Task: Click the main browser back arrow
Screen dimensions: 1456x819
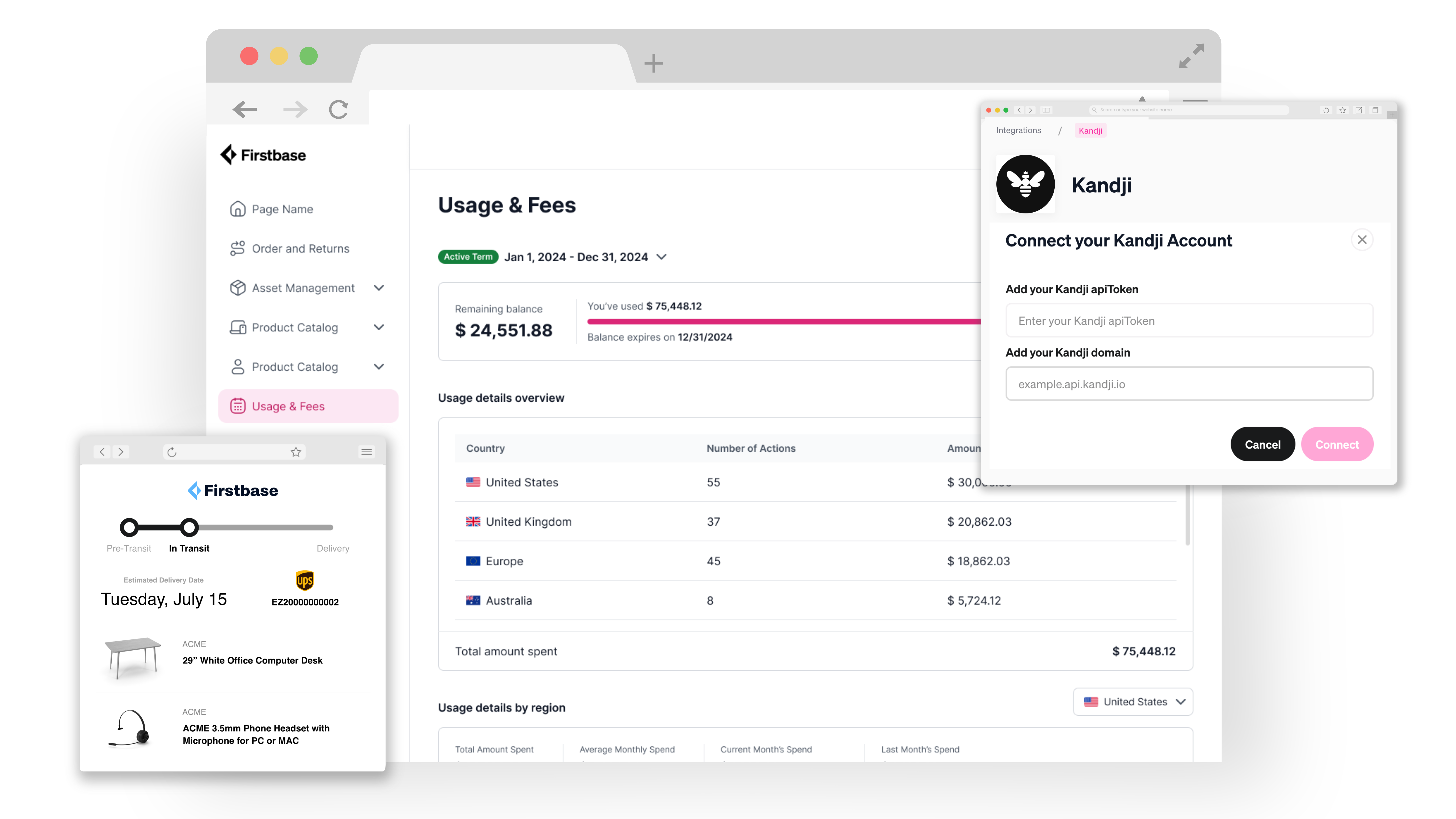Action: [245, 110]
